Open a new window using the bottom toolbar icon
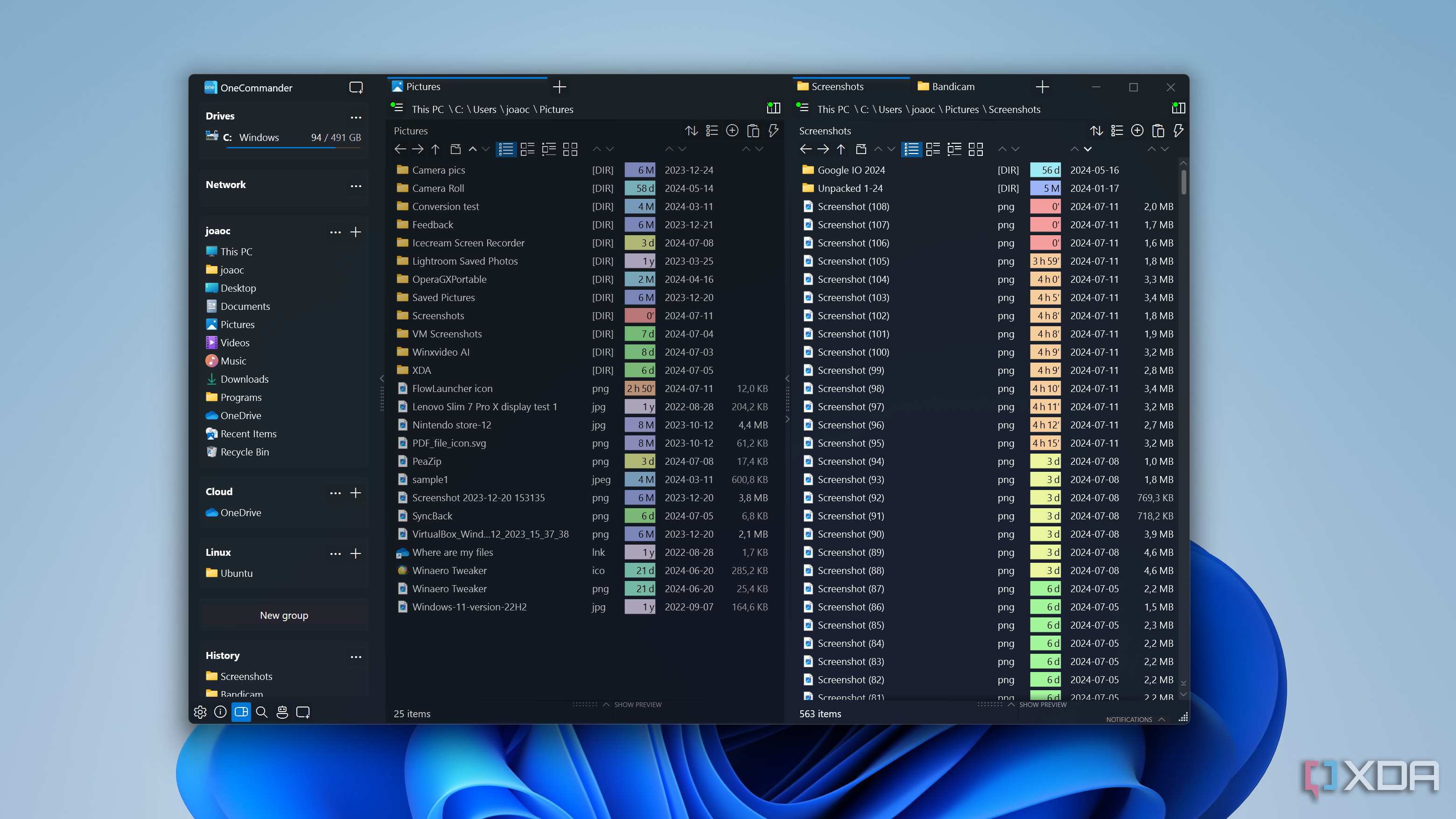 point(303,712)
